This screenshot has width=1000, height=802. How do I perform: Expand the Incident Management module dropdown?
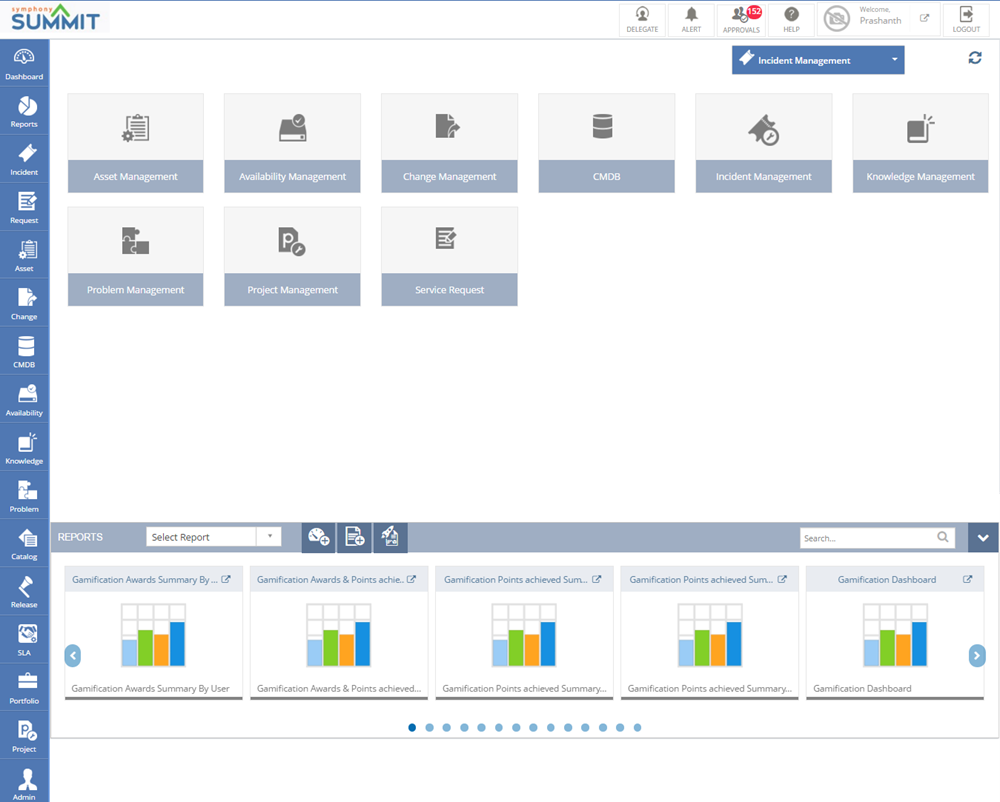pos(818,60)
